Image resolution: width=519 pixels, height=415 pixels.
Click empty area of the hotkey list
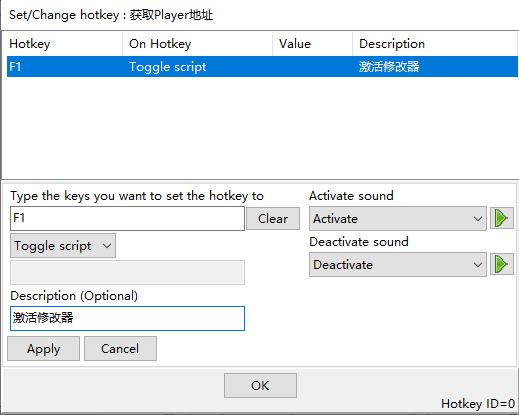click(260, 128)
